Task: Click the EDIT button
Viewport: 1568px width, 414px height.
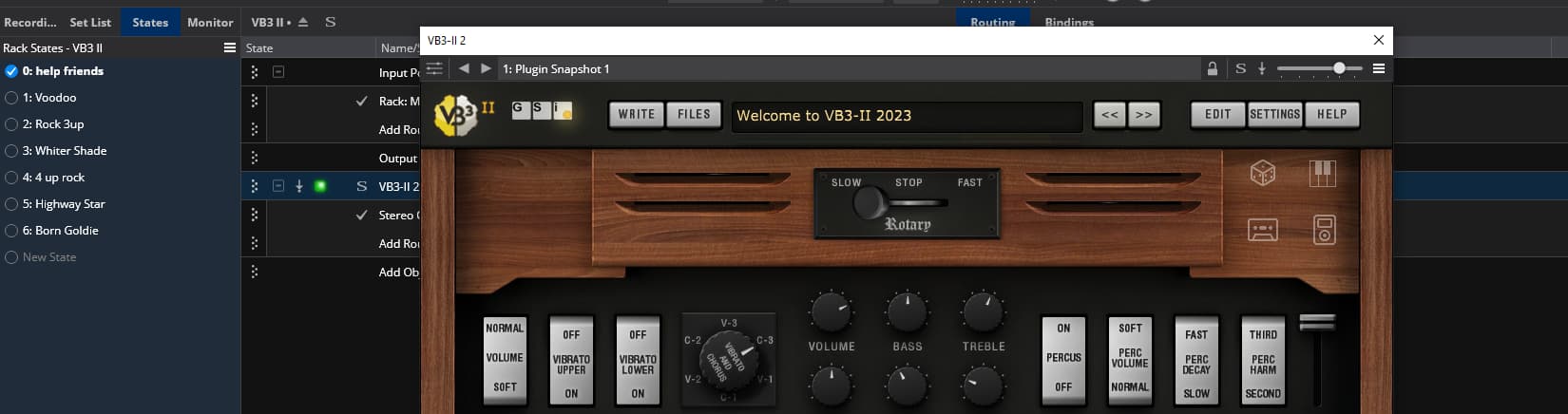Action: pos(1218,115)
